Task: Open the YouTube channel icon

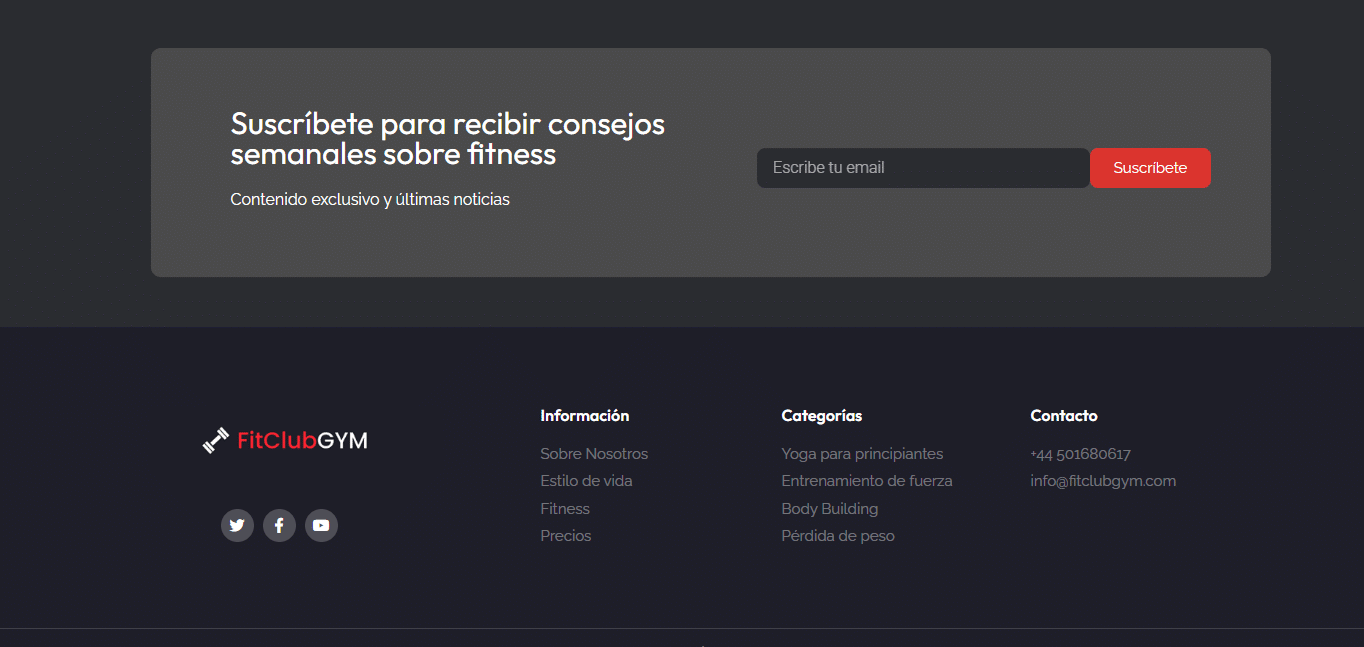Action: (x=321, y=525)
